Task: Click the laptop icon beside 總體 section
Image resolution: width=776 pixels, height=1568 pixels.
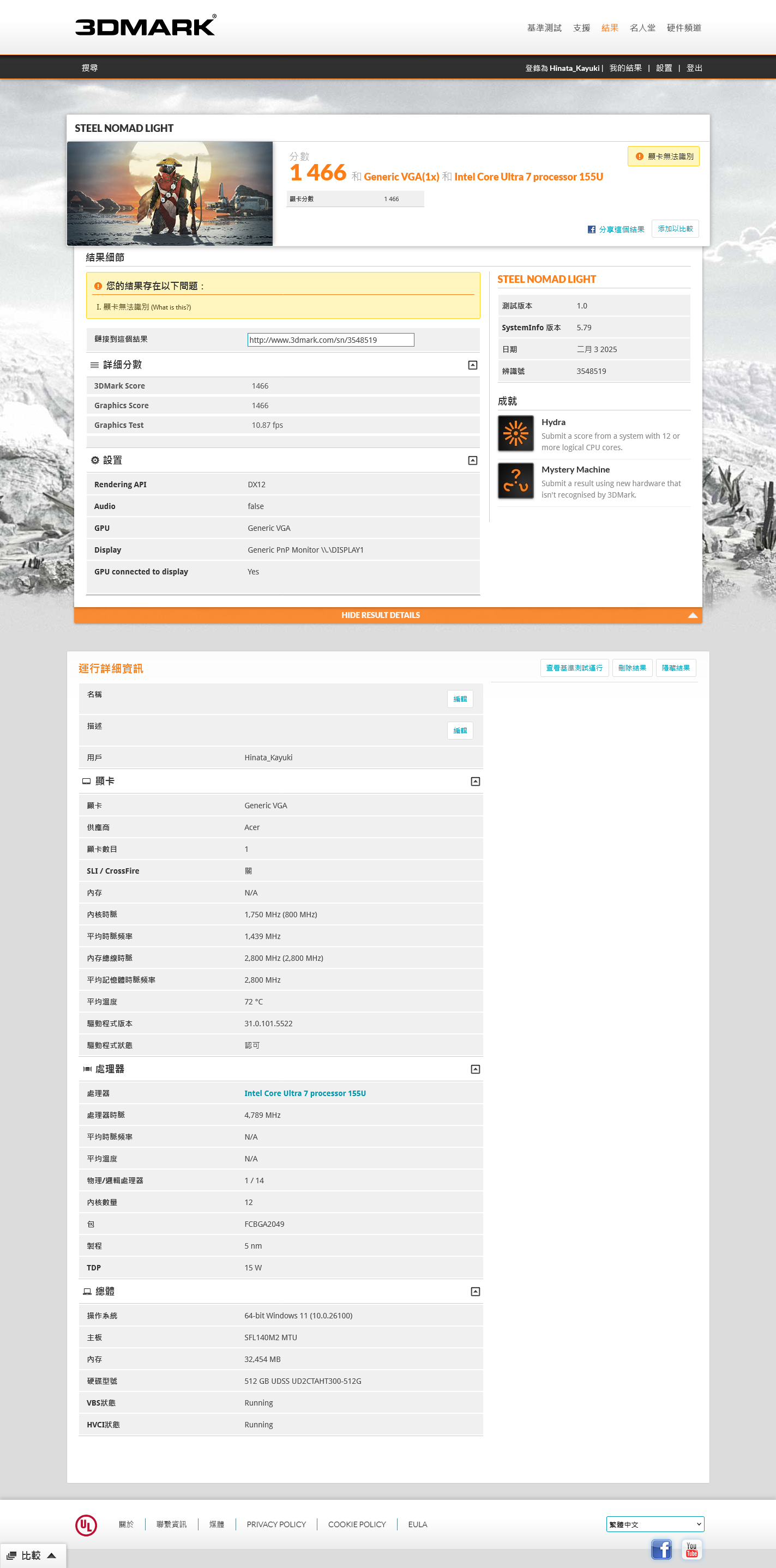Action: point(87,1291)
